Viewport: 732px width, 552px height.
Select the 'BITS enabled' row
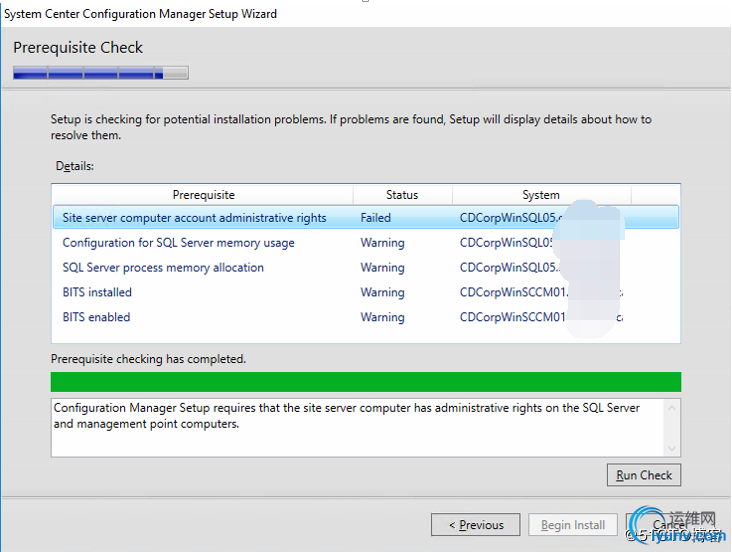pos(366,317)
